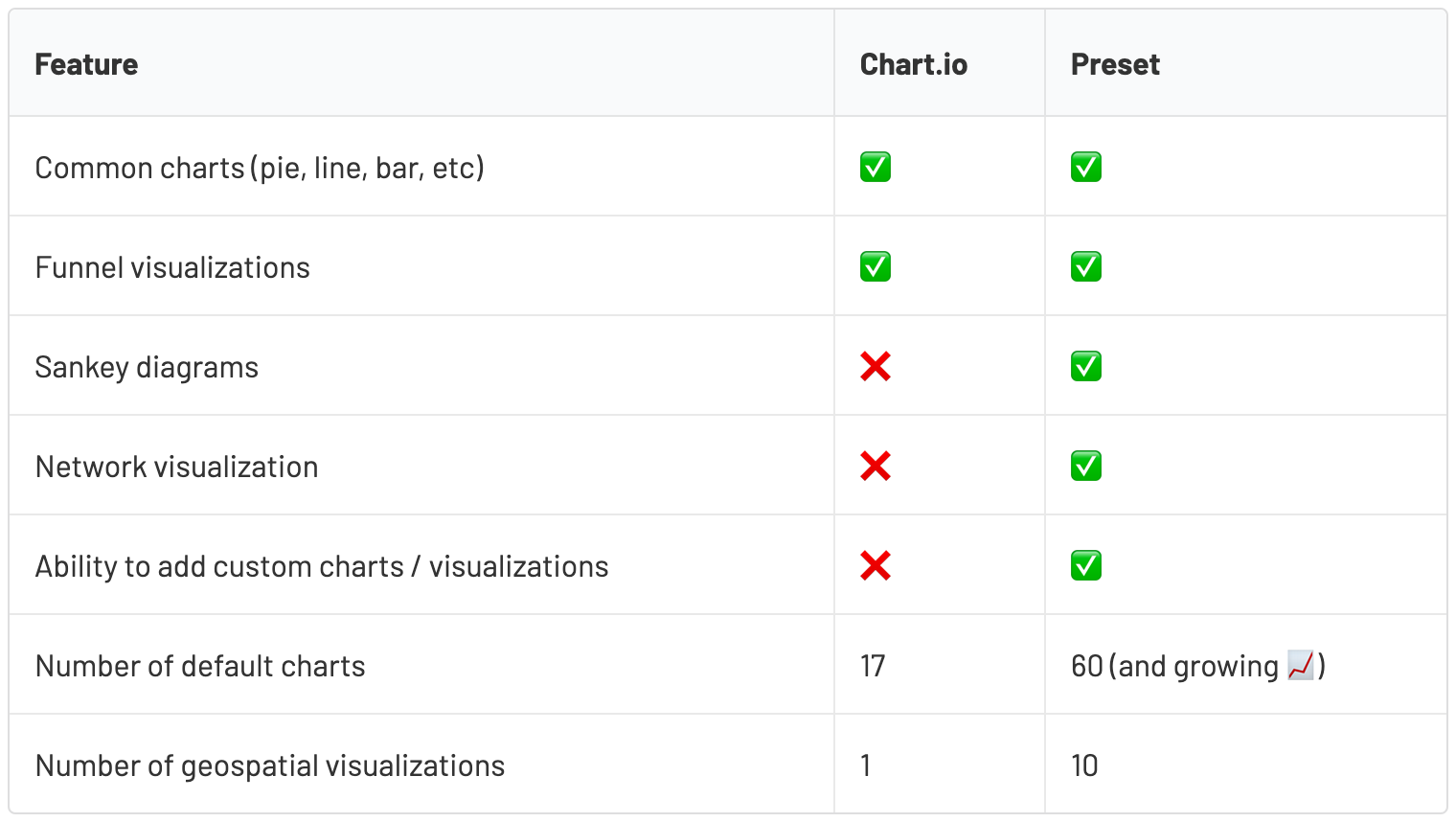Toggle the Preset checkmark on Common charts row
Image resolution: width=1456 pixels, height=822 pixels.
point(1085,166)
